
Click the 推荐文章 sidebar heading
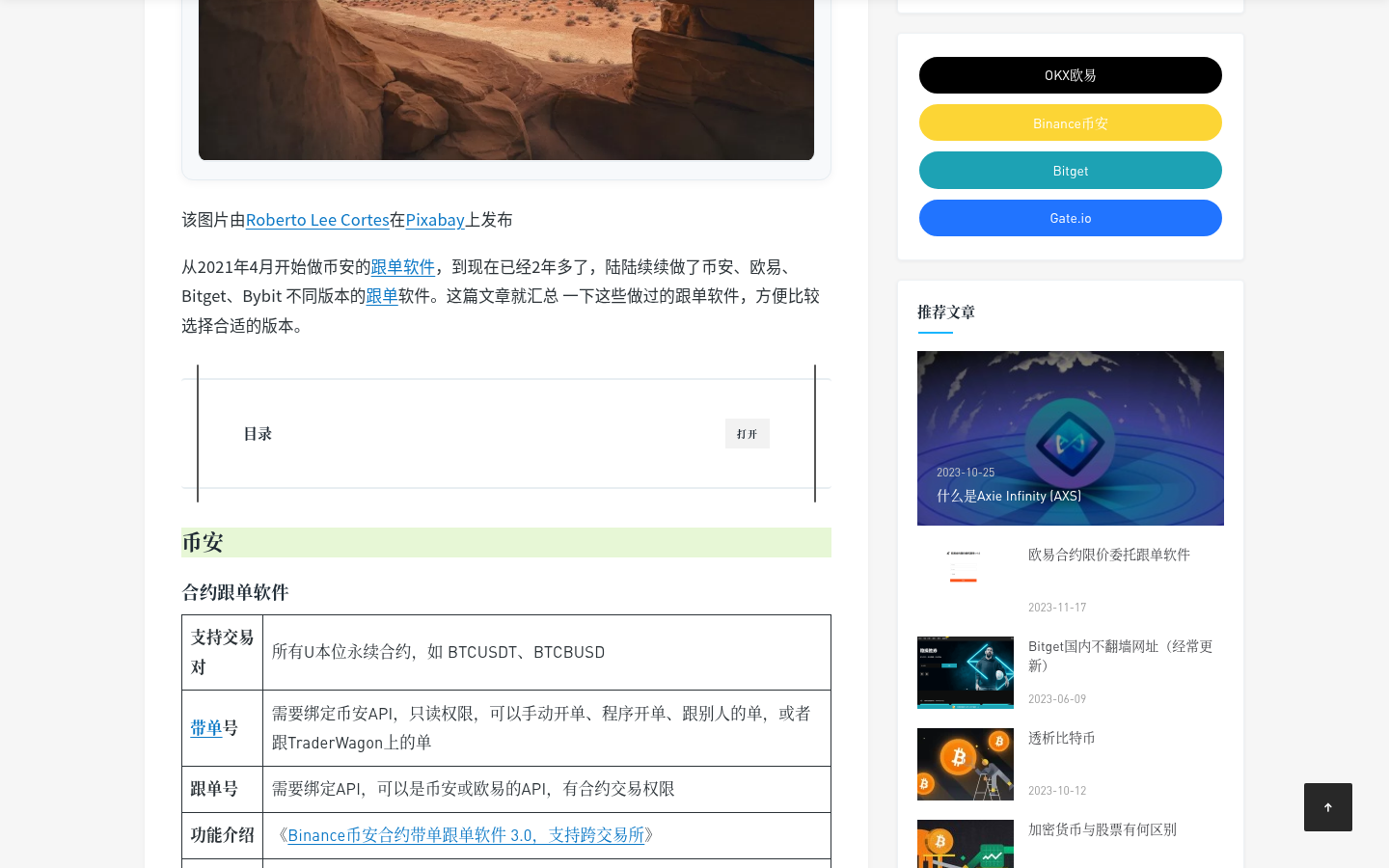(x=946, y=312)
